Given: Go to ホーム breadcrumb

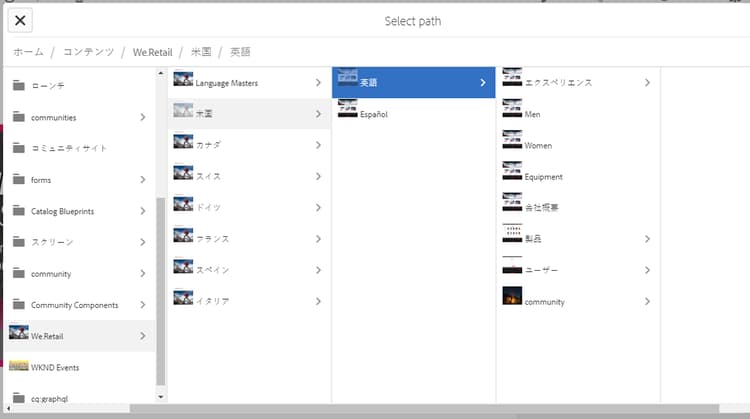Looking at the screenshot, I should (28, 52).
